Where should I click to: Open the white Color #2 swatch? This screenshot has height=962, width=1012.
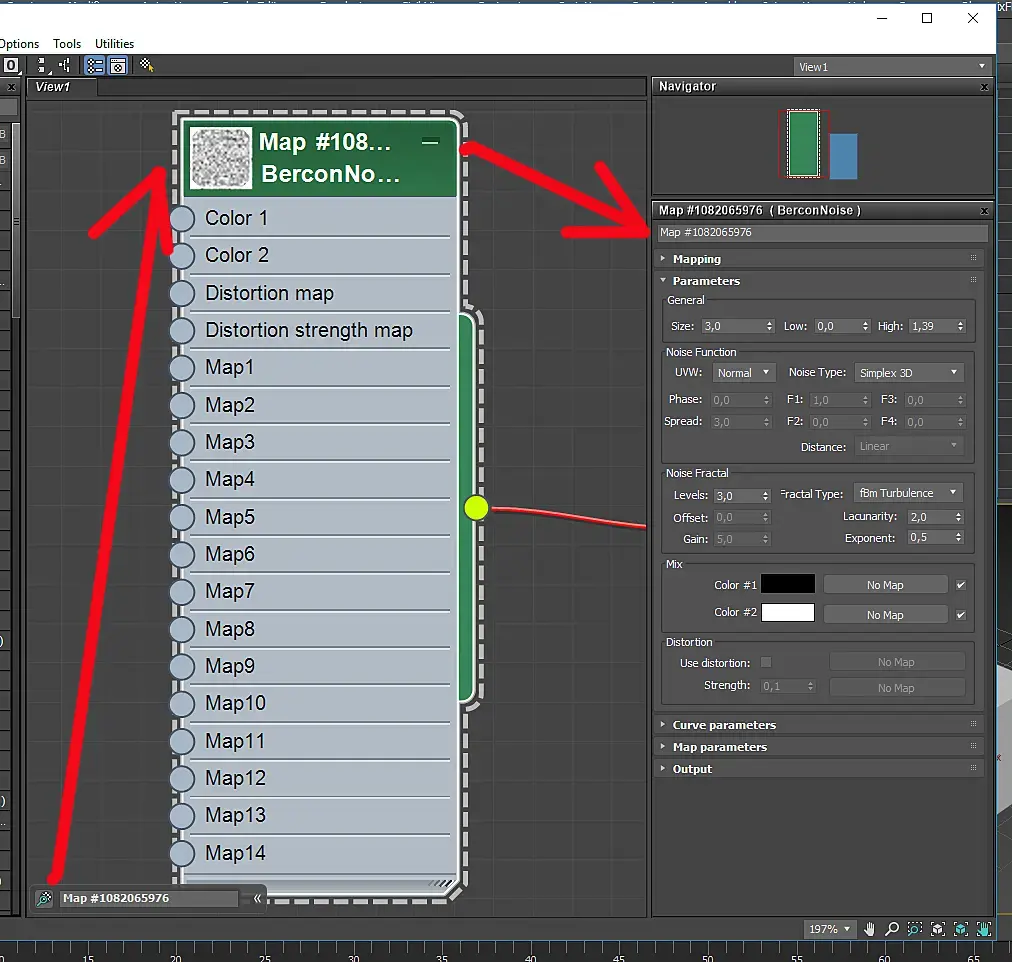[x=787, y=612]
